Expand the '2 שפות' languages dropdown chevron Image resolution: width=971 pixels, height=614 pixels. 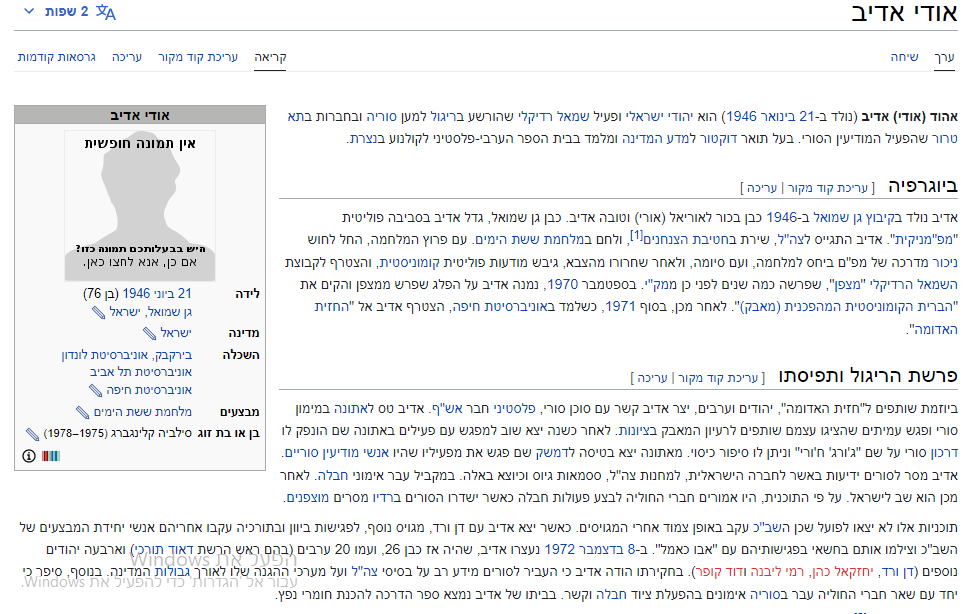pyautogui.click(x=28, y=11)
